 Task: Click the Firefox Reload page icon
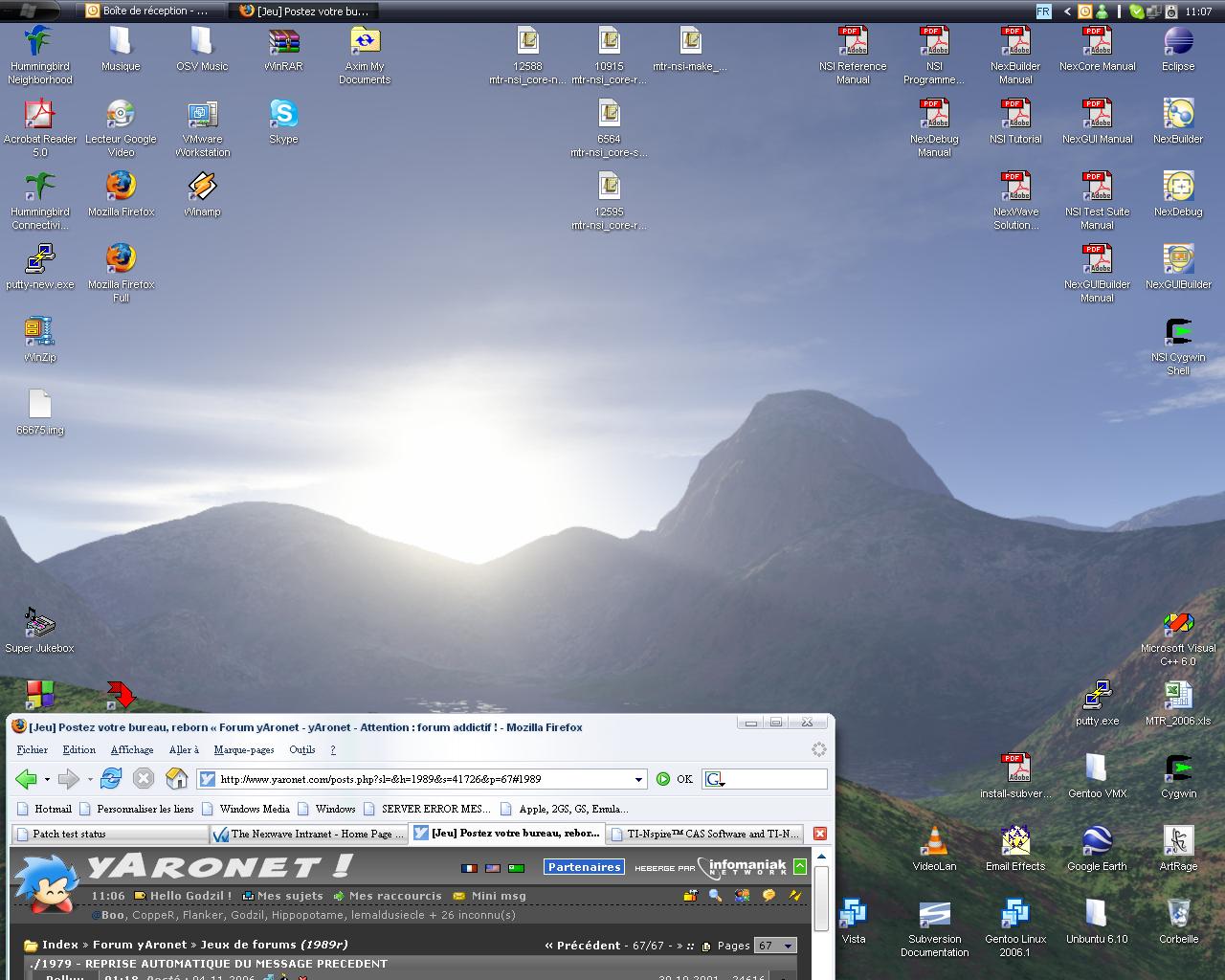point(111,779)
